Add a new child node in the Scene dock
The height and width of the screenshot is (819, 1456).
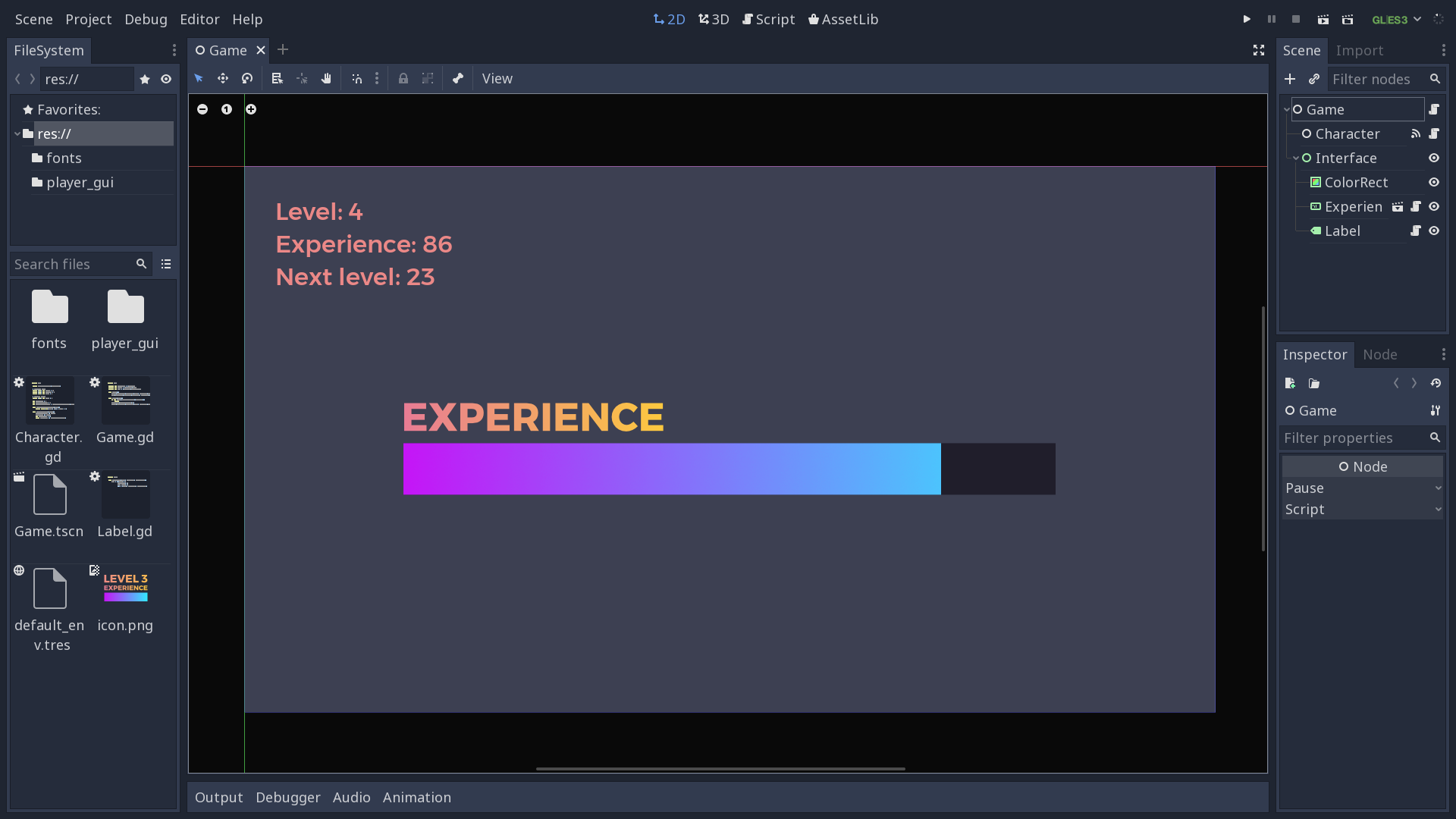click(x=1291, y=78)
